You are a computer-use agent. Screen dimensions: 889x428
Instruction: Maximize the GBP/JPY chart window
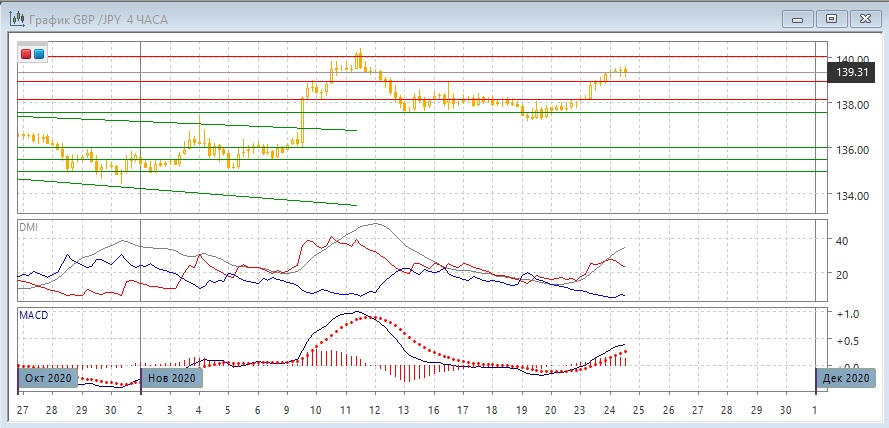point(831,18)
